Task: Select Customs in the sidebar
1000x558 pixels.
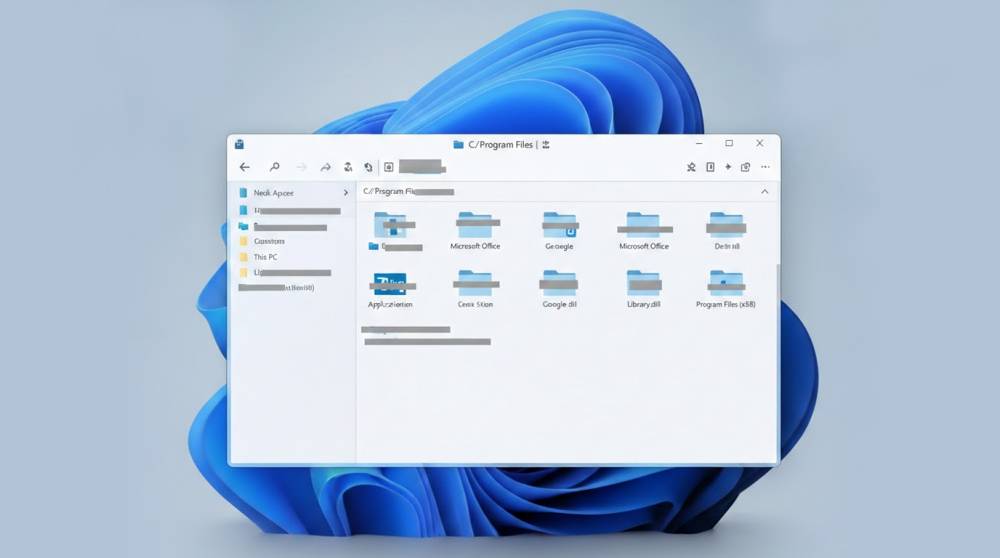Action: 268,241
